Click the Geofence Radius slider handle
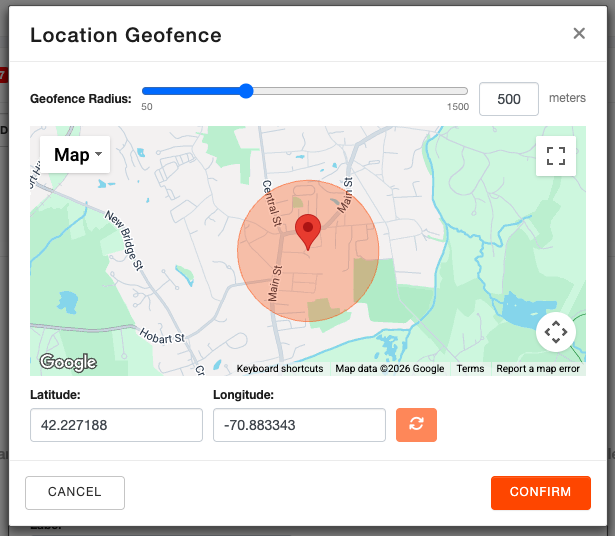The image size is (615, 536). pos(246,91)
